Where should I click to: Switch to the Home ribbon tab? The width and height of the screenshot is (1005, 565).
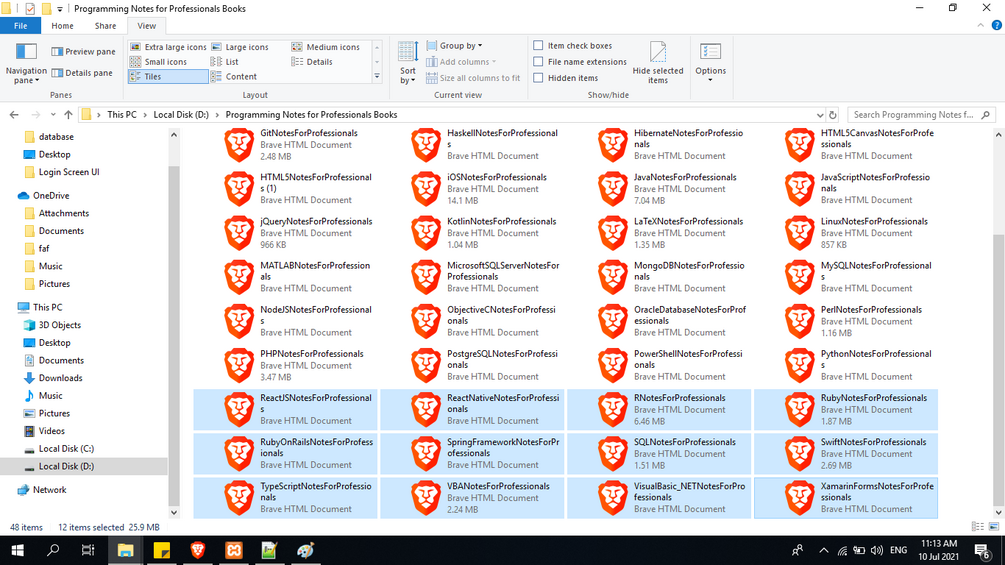pyautogui.click(x=62, y=26)
